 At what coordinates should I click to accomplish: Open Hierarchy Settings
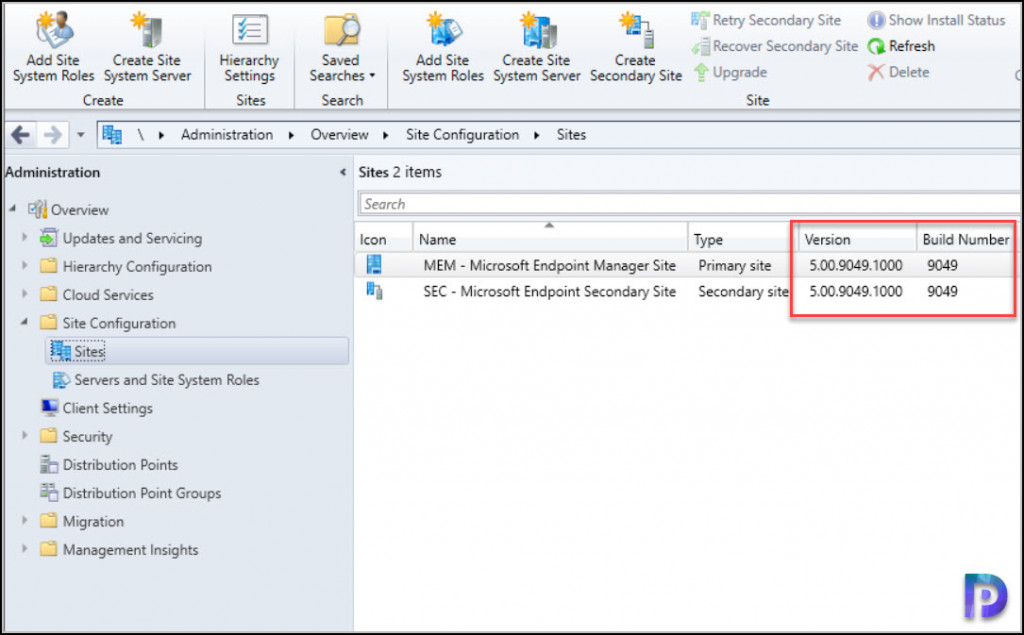pos(249,47)
